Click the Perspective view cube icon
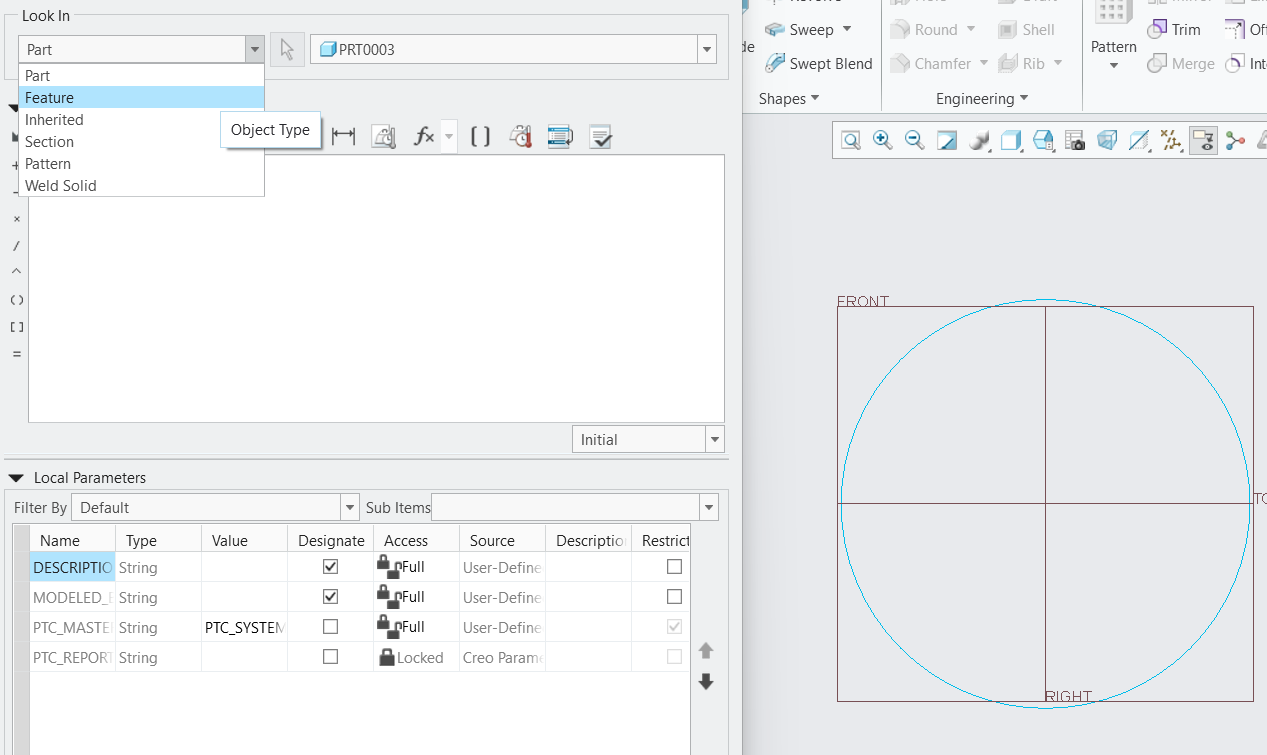Viewport: 1267px width, 755px height. (1107, 140)
